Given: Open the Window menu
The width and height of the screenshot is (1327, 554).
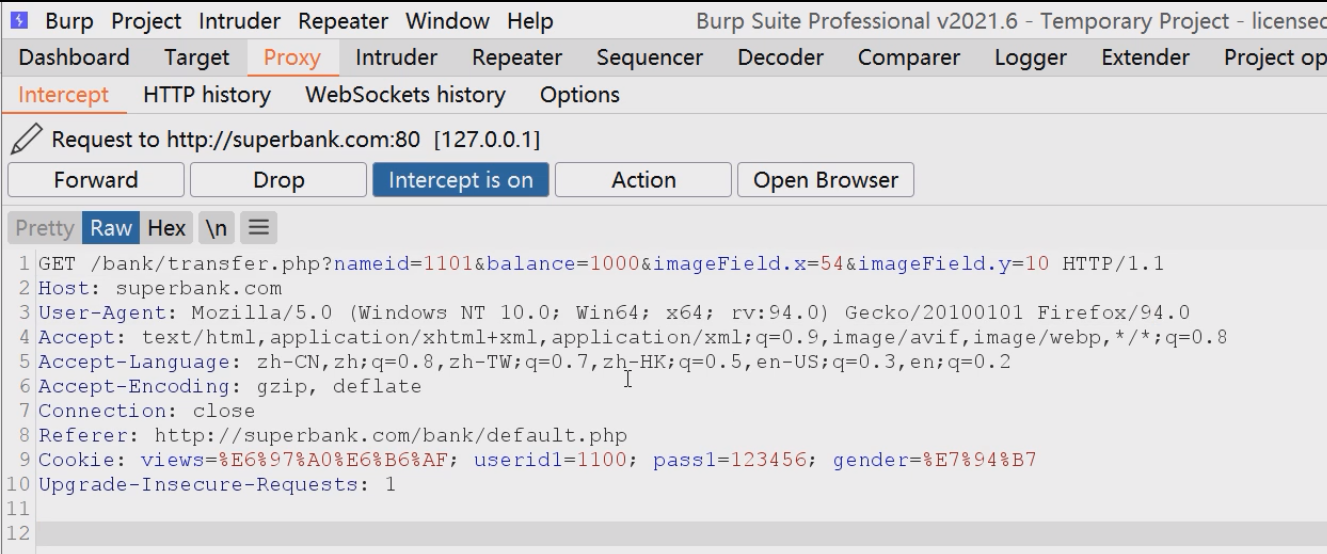Looking at the screenshot, I should (448, 20).
